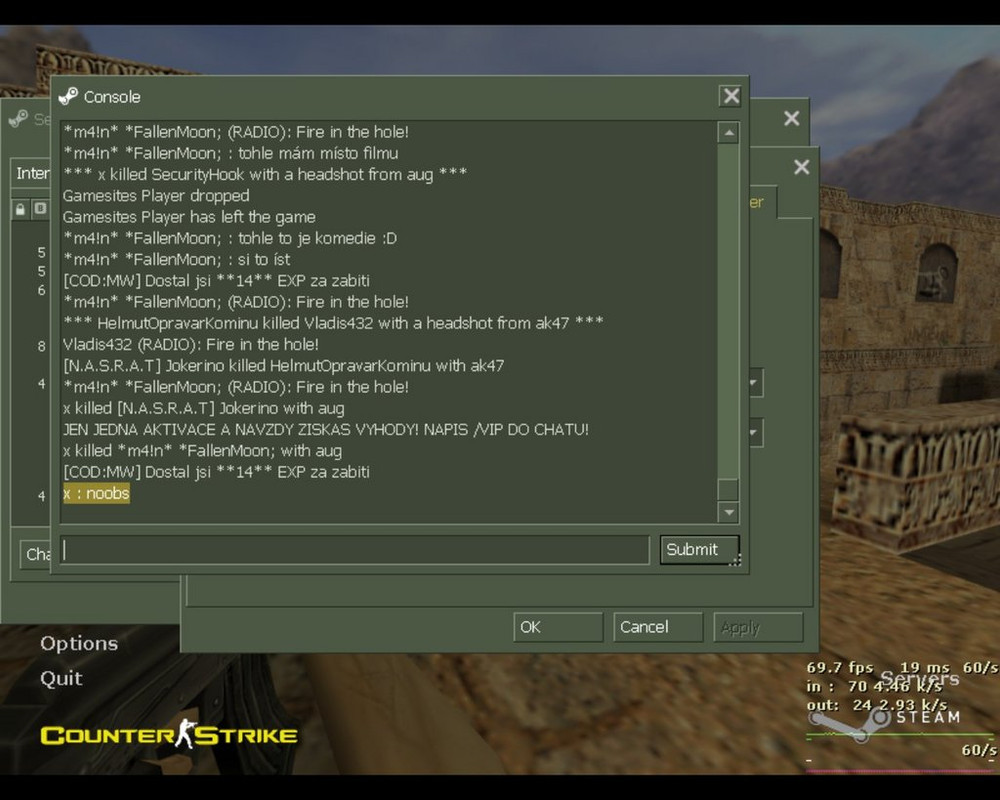1000x800 pixels.
Task: Click the Servers label at bottom right
Action: [x=920, y=678]
